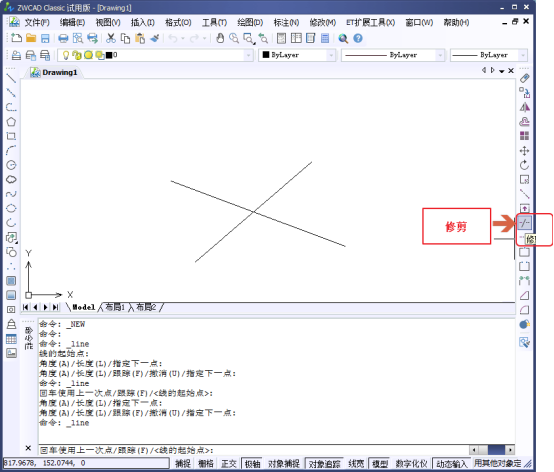554x472 pixels.
Task: Switch to the 布局1 layout tab
Action: (115, 307)
